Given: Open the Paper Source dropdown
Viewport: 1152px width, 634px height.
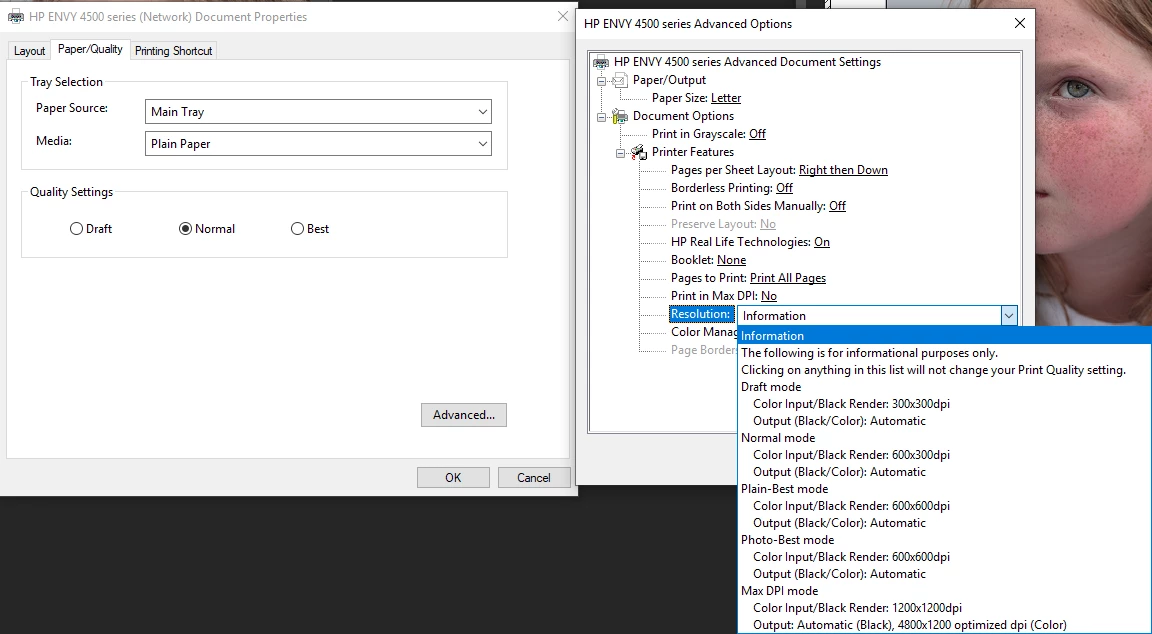Looking at the screenshot, I should [x=318, y=112].
